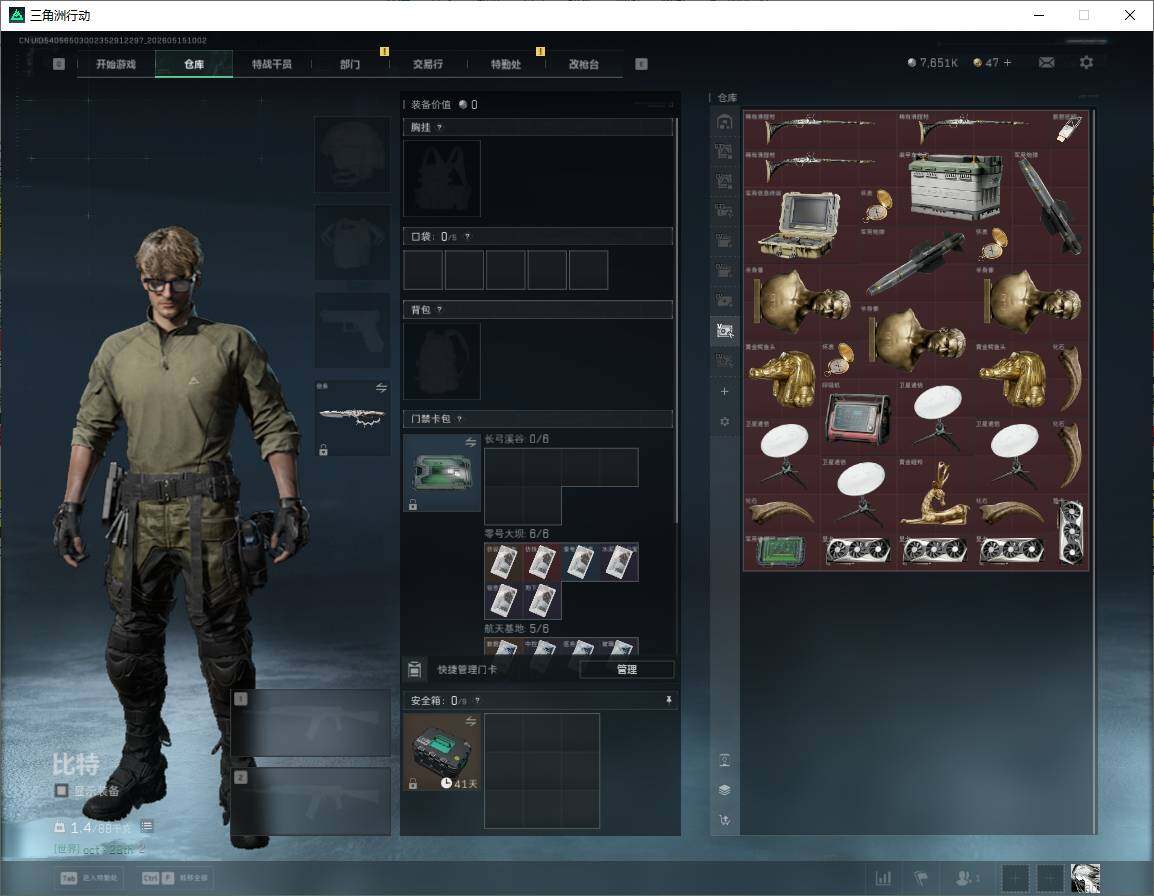Image resolution: width=1154 pixels, height=896 pixels.
Task: Open the mail envelope icon
Action: pyautogui.click(x=1046, y=63)
